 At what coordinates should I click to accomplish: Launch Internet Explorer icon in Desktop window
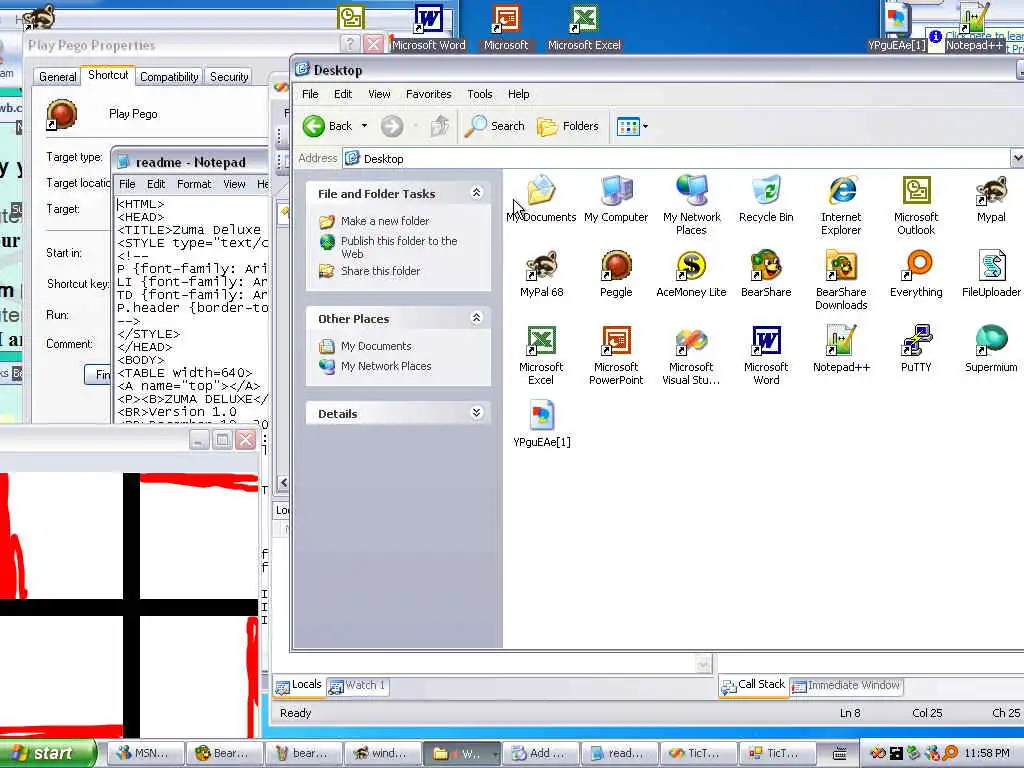pyautogui.click(x=841, y=205)
